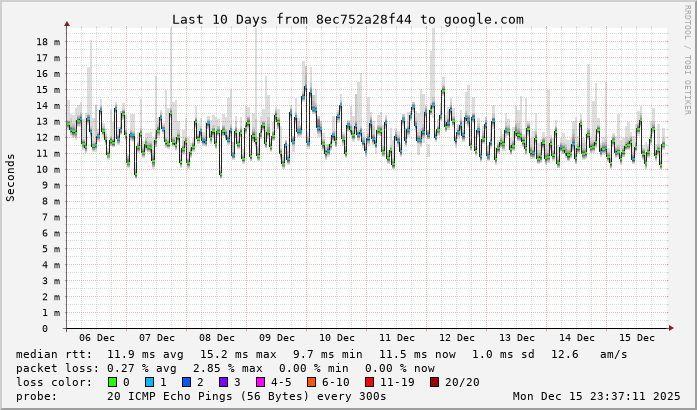Select the dark blue loss swatch for 2
This screenshot has height=410, width=697.
click(x=187, y=382)
